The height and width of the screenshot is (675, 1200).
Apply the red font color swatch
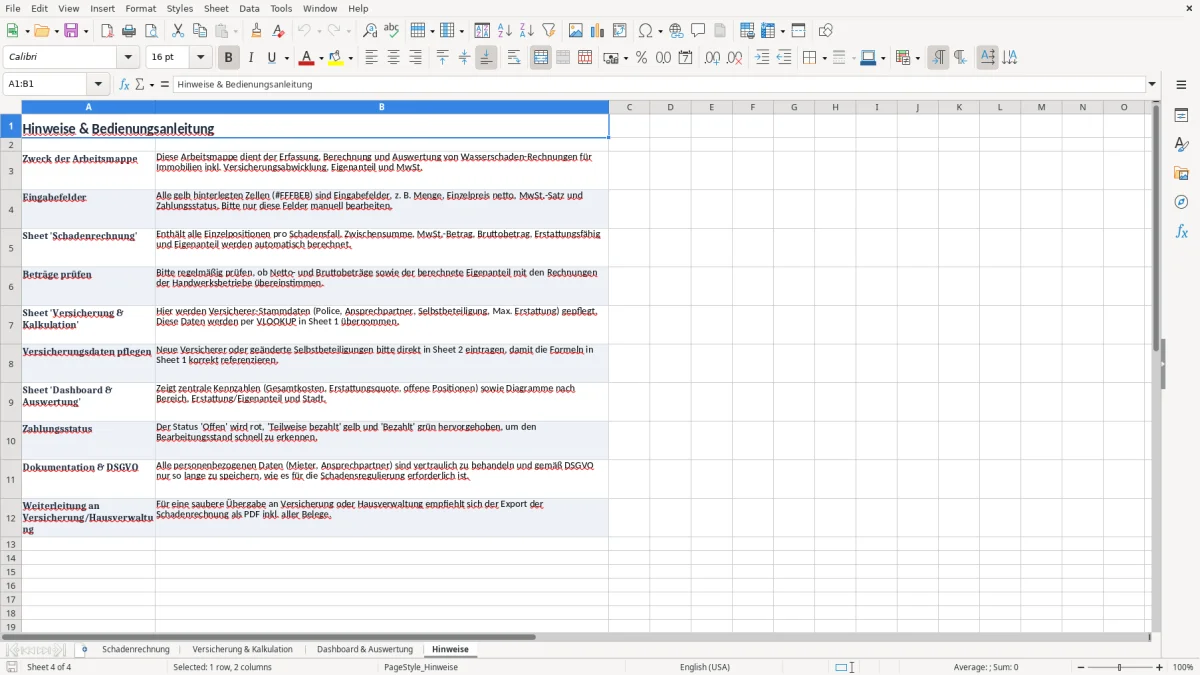tap(306, 58)
